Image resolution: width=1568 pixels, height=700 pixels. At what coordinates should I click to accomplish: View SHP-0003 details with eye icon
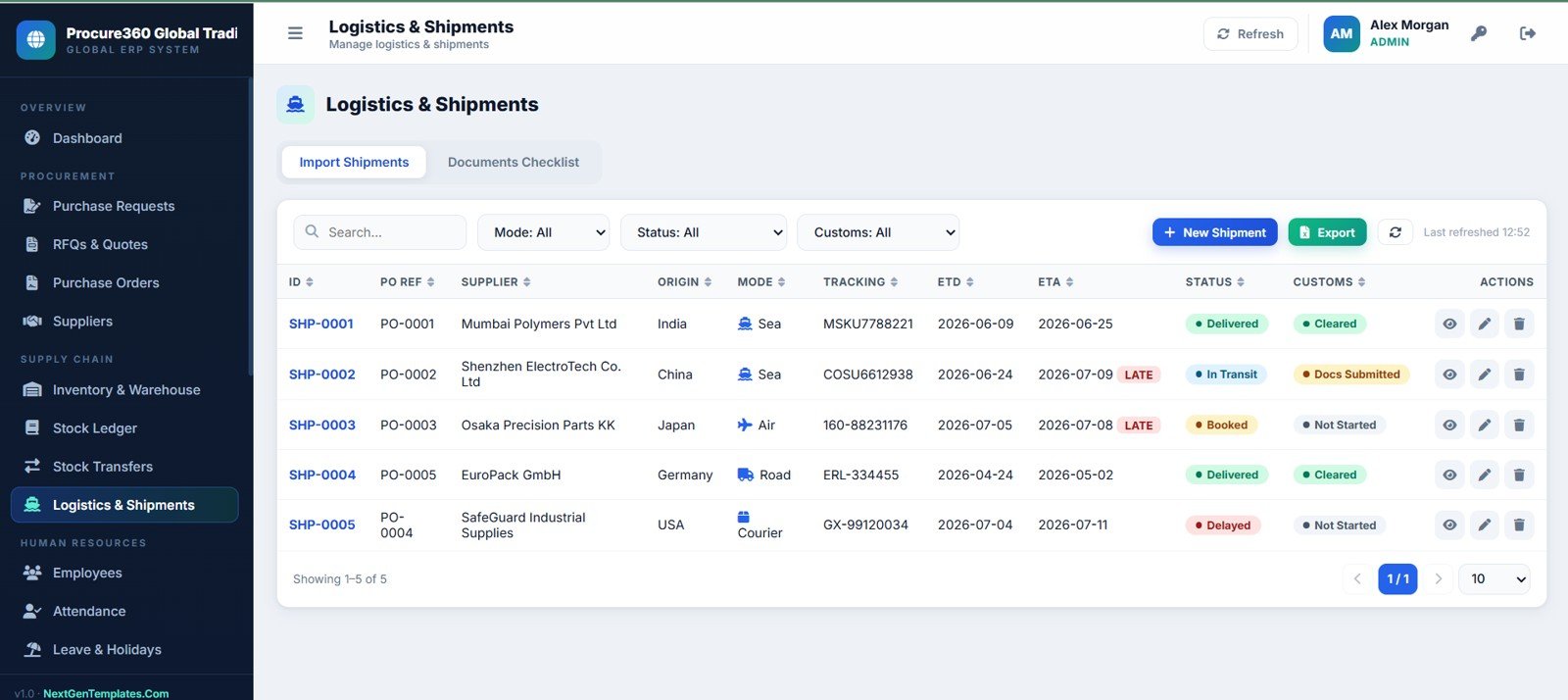pos(1449,425)
